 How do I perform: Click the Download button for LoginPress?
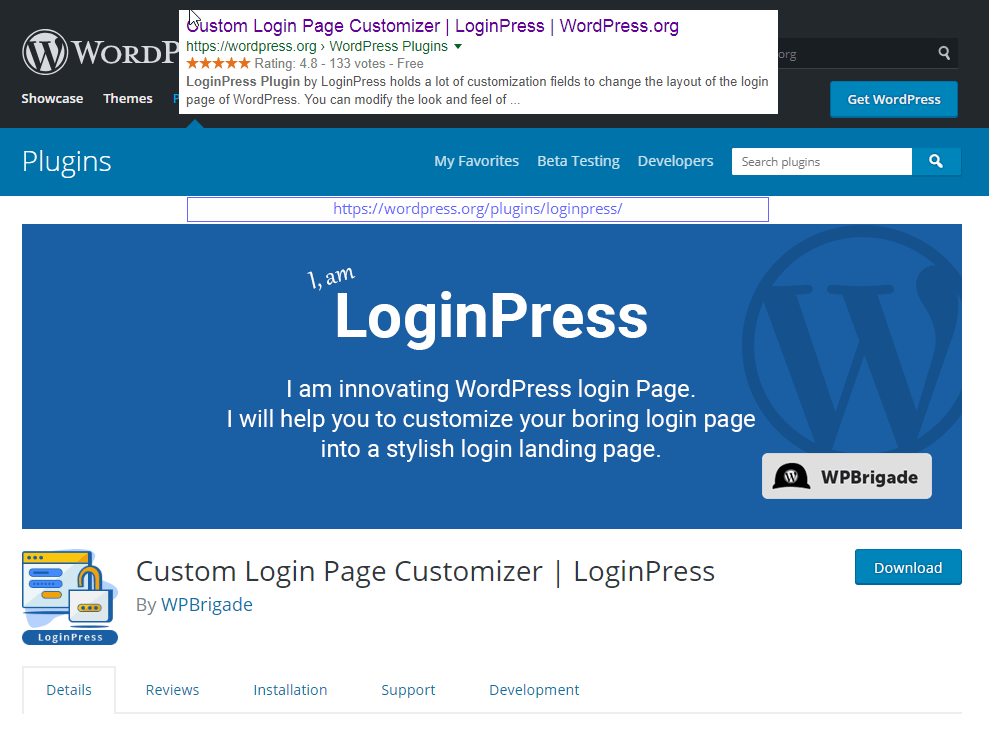[x=907, y=567]
